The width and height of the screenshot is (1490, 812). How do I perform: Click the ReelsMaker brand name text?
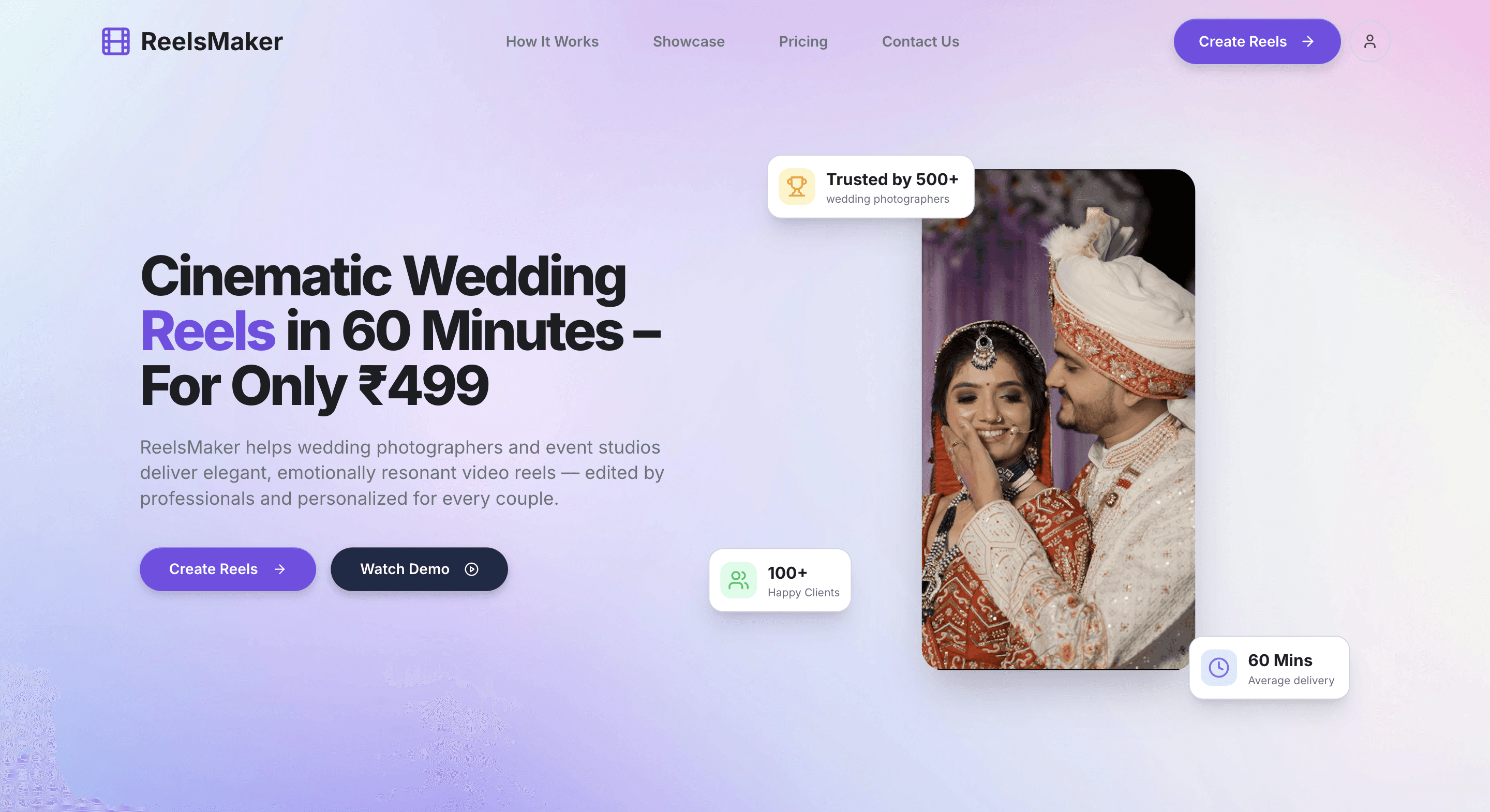(x=212, y=42)
